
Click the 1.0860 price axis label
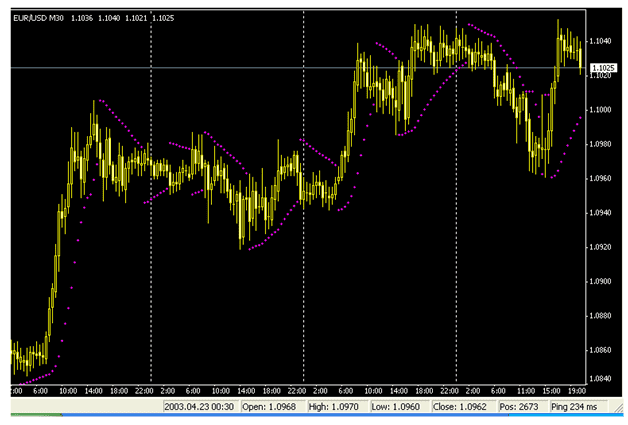tap(600, 350)
